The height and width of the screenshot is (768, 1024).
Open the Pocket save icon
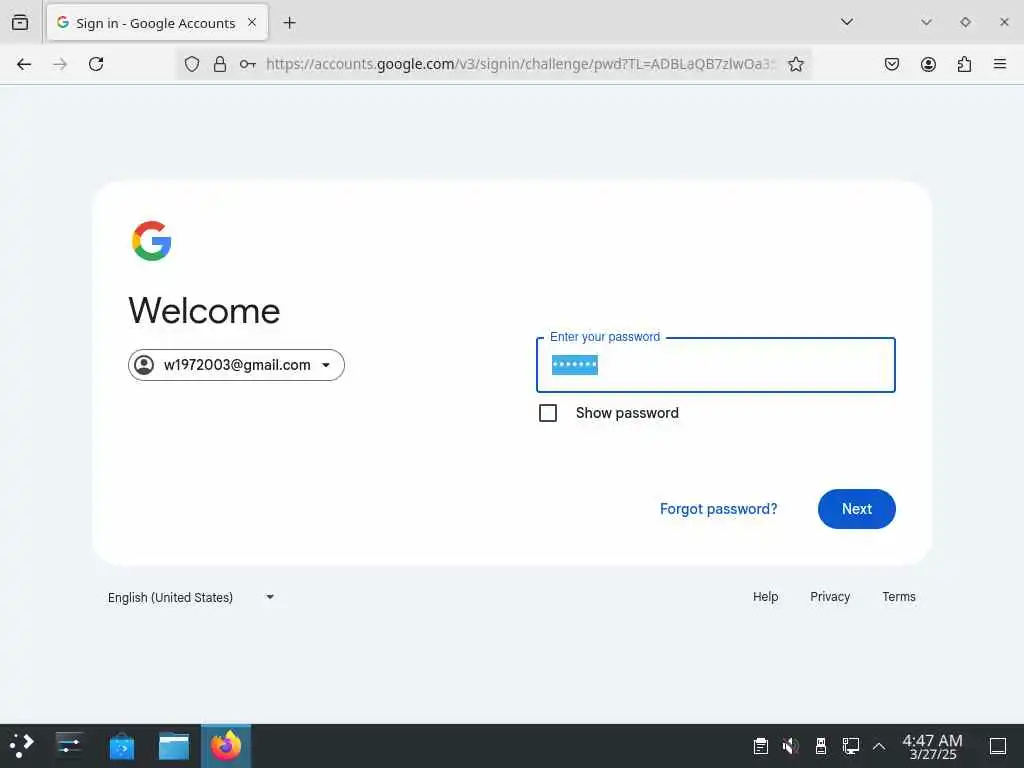pyautogui.click(x=892, y=64)
